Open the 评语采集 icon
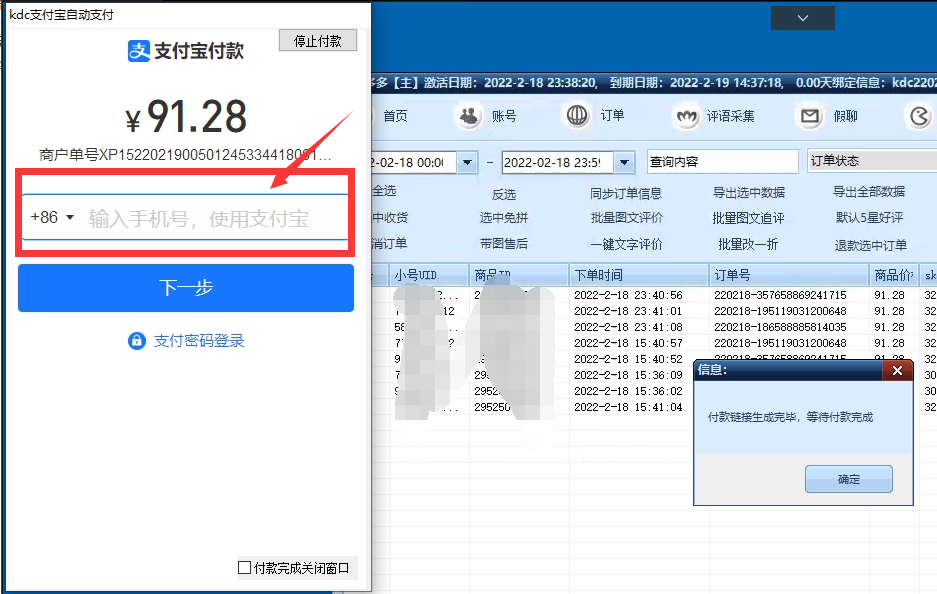Viewport: 937px width, 594px height. [x=686, y=116]
